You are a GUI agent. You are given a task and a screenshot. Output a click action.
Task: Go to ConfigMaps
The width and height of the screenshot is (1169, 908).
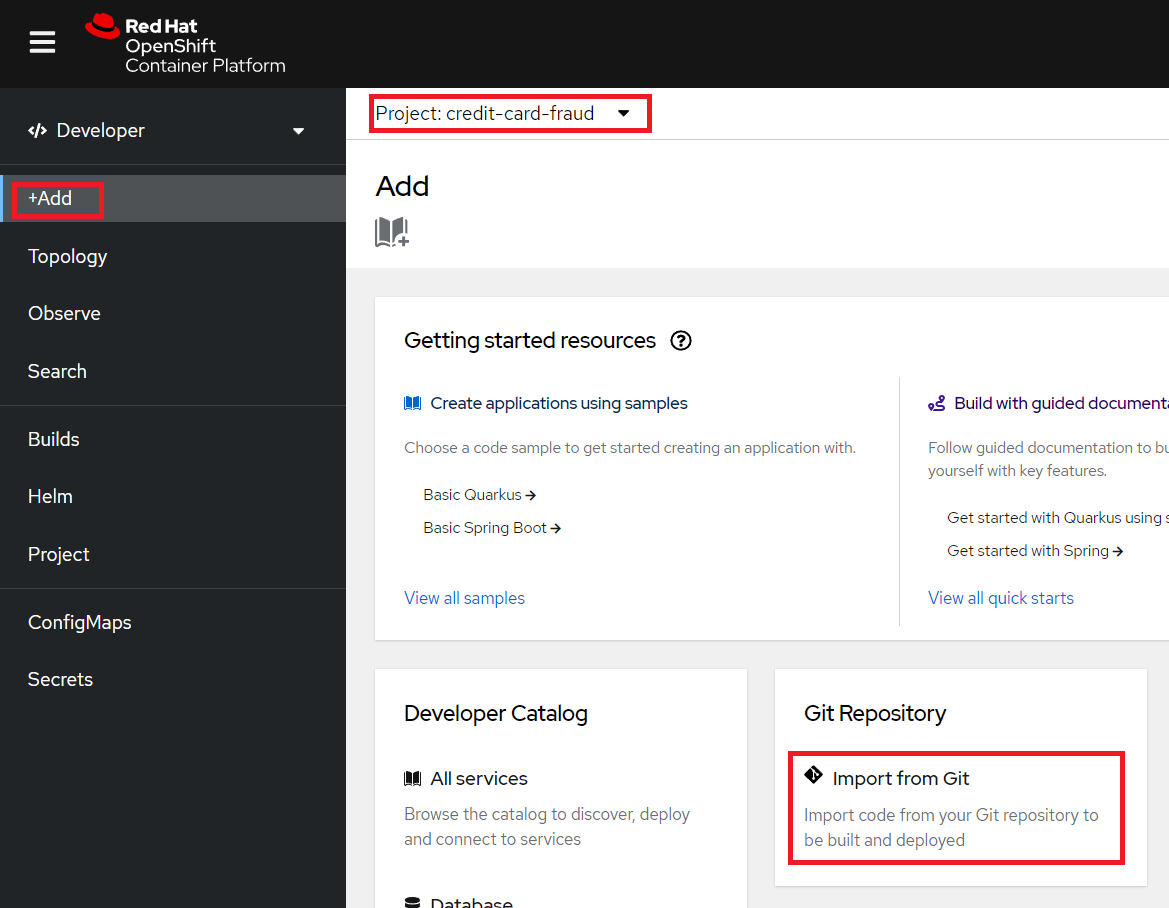[x=80, y=622]
